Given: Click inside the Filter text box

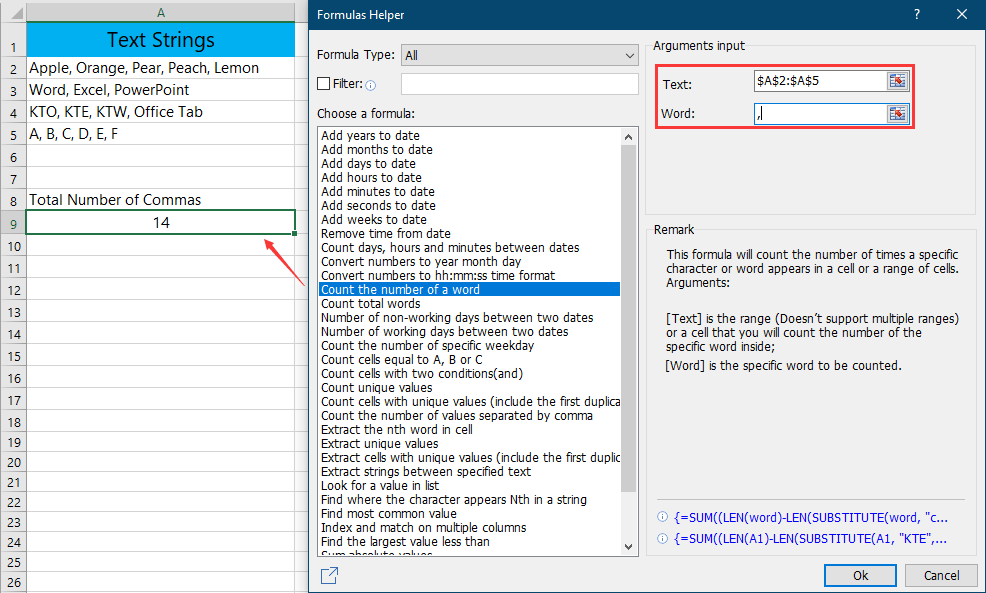Looking at the screenshot, I should [x=518, y=83].
